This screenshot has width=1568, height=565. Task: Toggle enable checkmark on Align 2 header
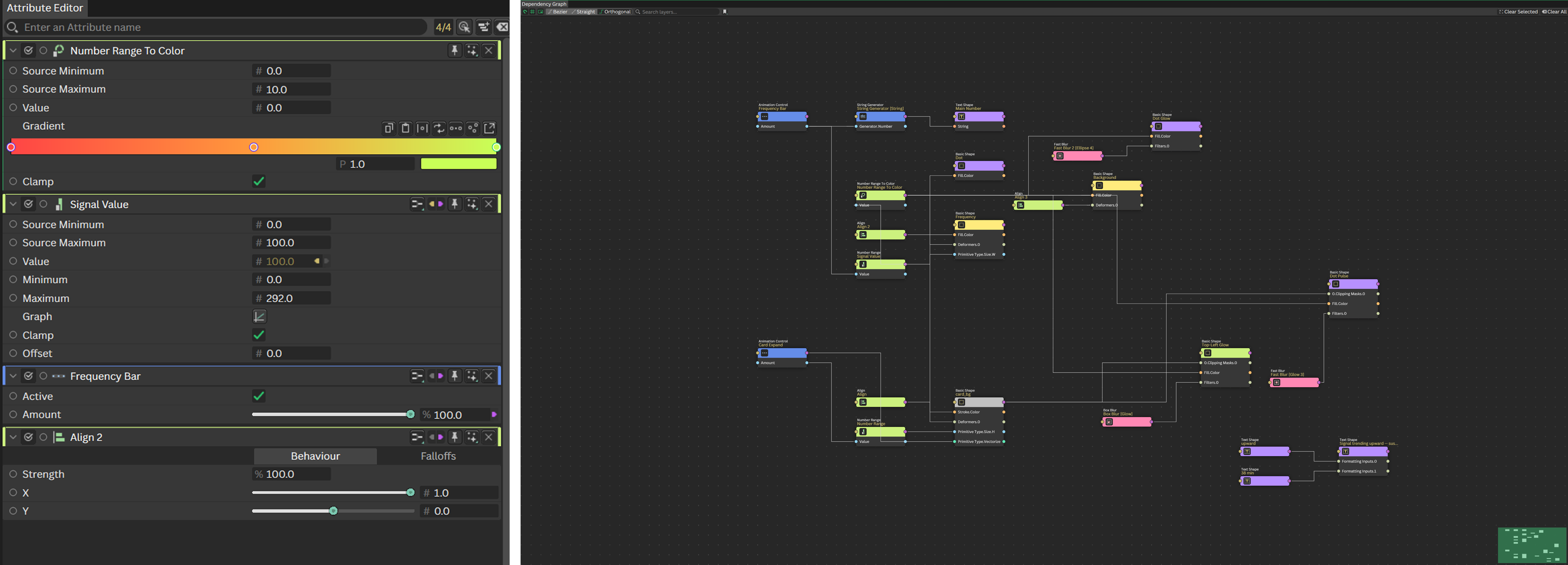click(29, 437)
